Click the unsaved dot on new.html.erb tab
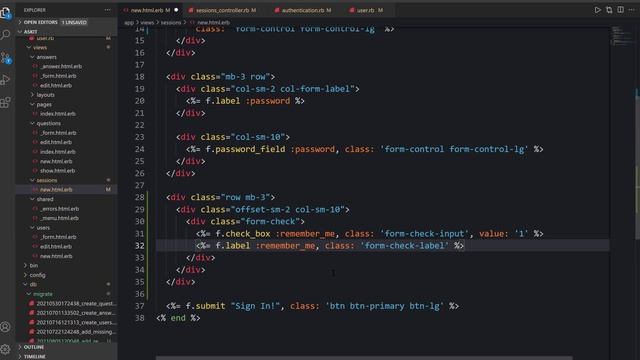This screenshot has height=360, width=640. [176, 10]
